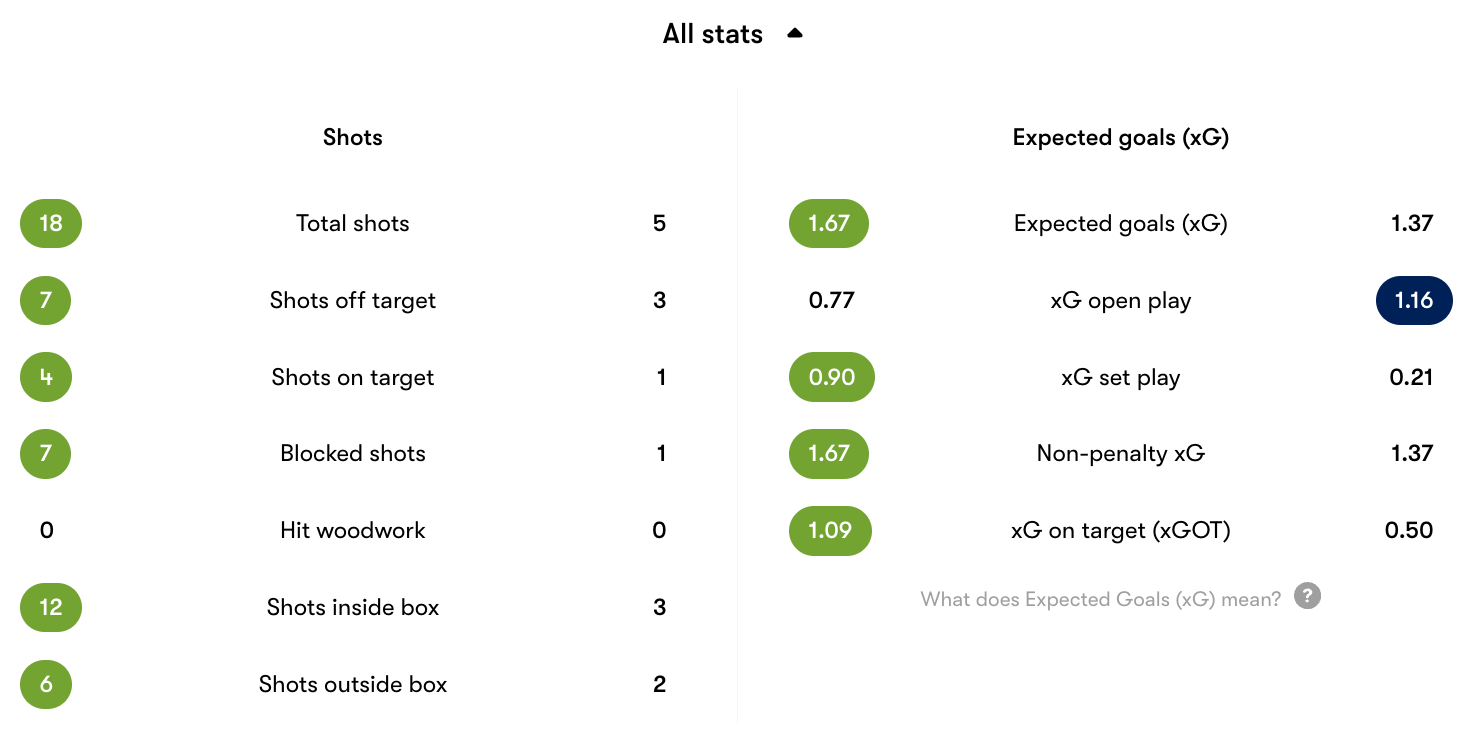Click the green 4 shots on target badge

(46, 377)
